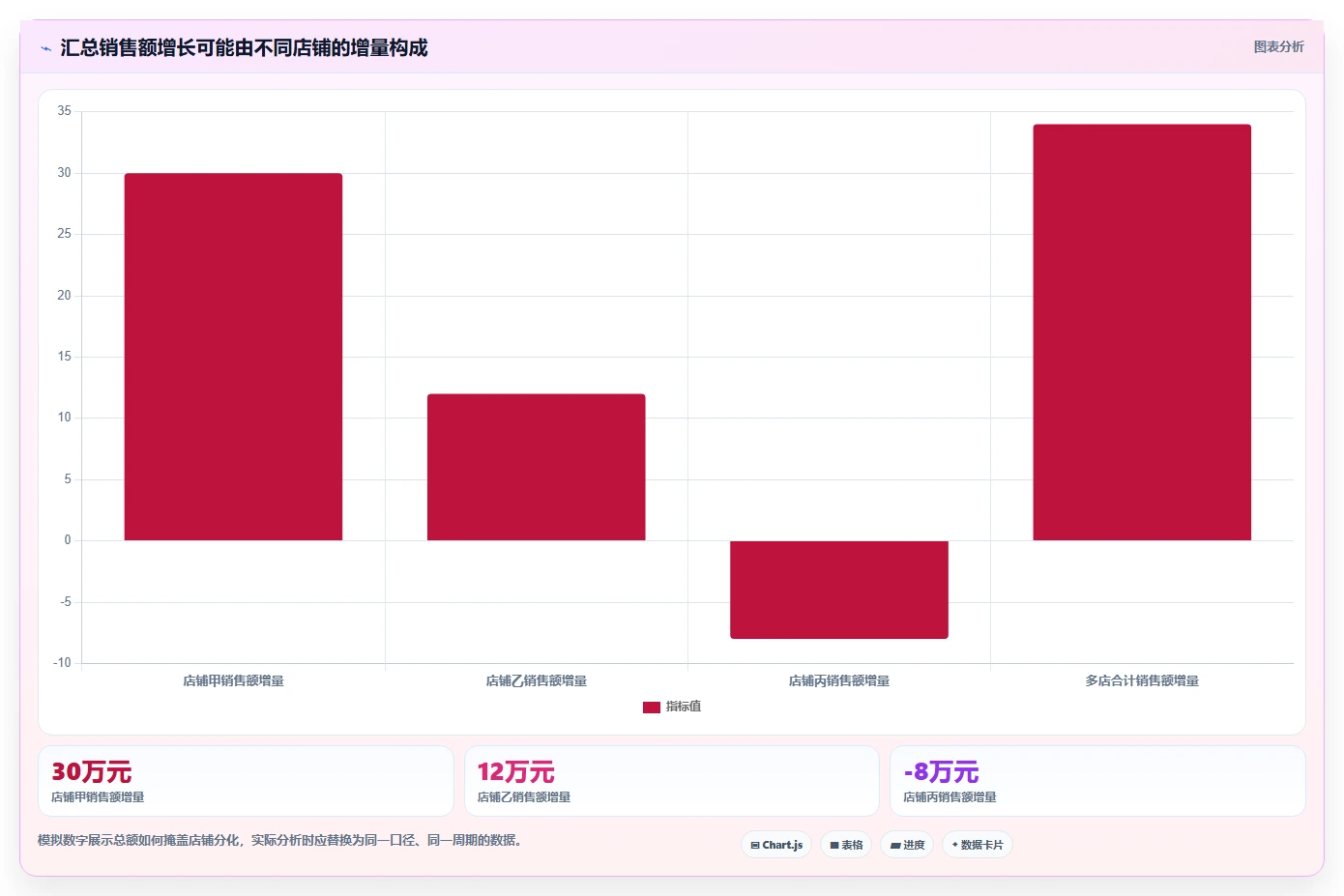This screenshot has width=1344, height=896.
Task: Click the 店铺乙销售额增量 card caption
Action: coord(524,797)
